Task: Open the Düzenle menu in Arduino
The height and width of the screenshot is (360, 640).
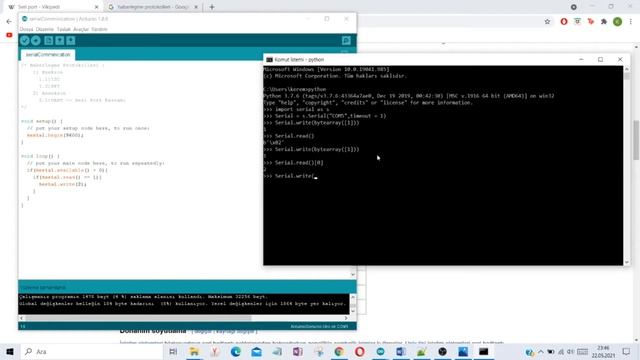Action: pos(44,29)
